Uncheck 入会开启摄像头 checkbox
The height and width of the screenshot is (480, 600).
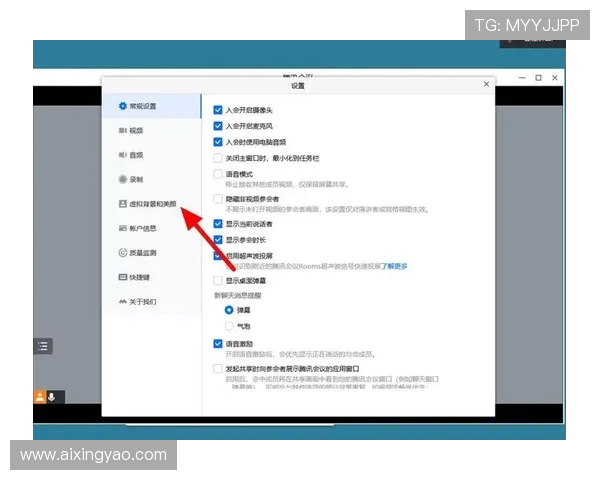[x=218, y=110]
